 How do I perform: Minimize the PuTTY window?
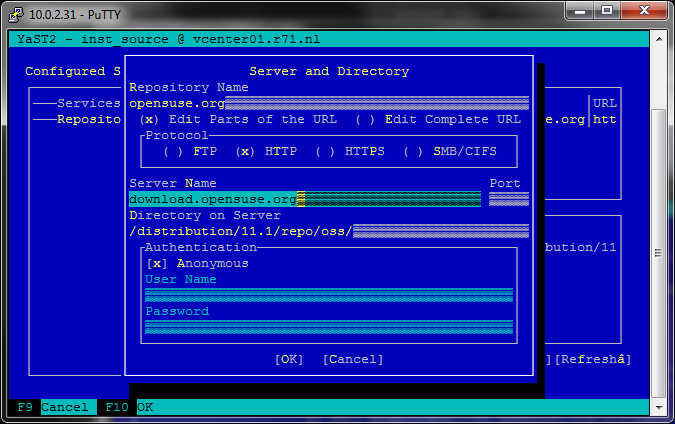(x=579, y=11)
